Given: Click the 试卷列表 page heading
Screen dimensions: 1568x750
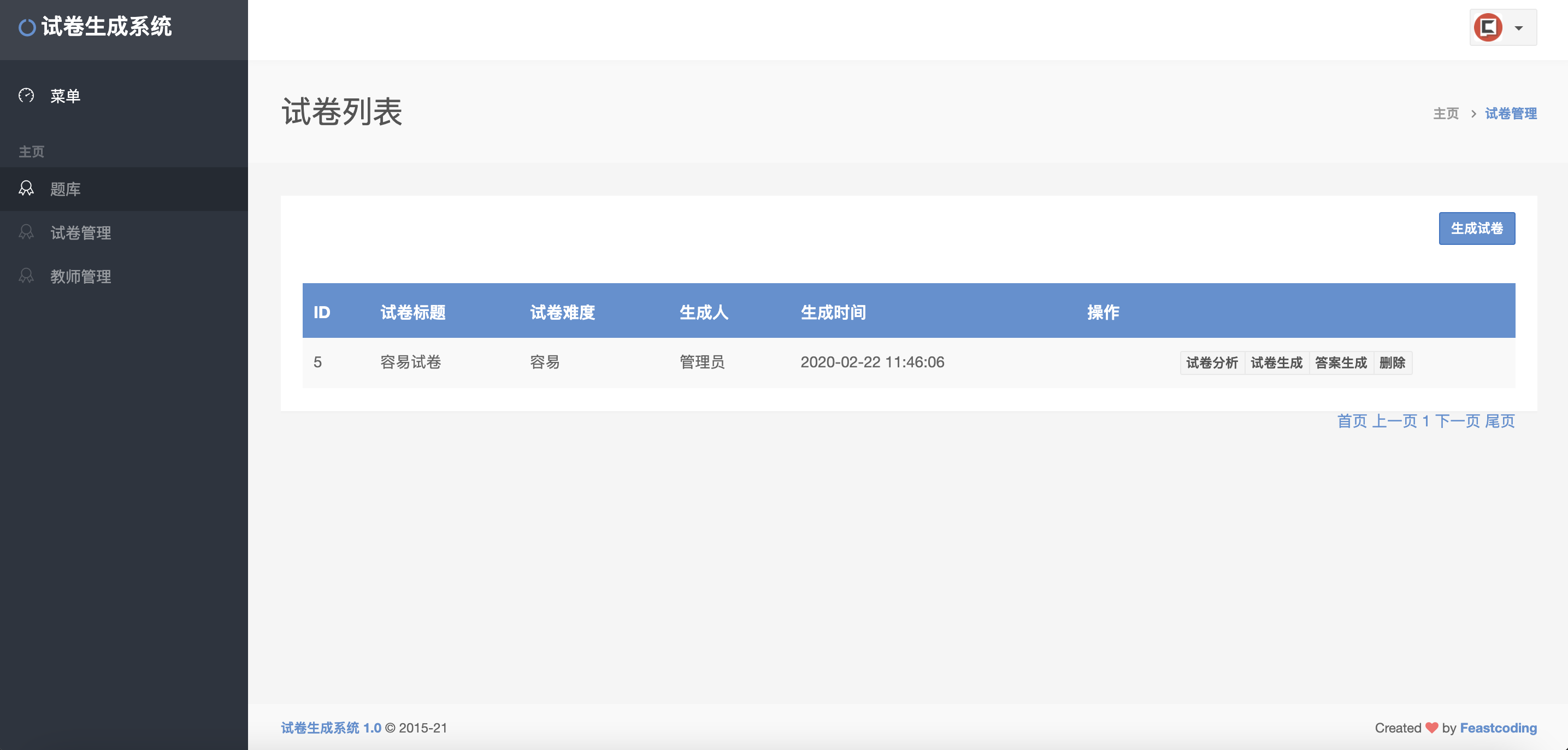Looking at the screenshot, I should pyautogui.click(x=341, y=112).
